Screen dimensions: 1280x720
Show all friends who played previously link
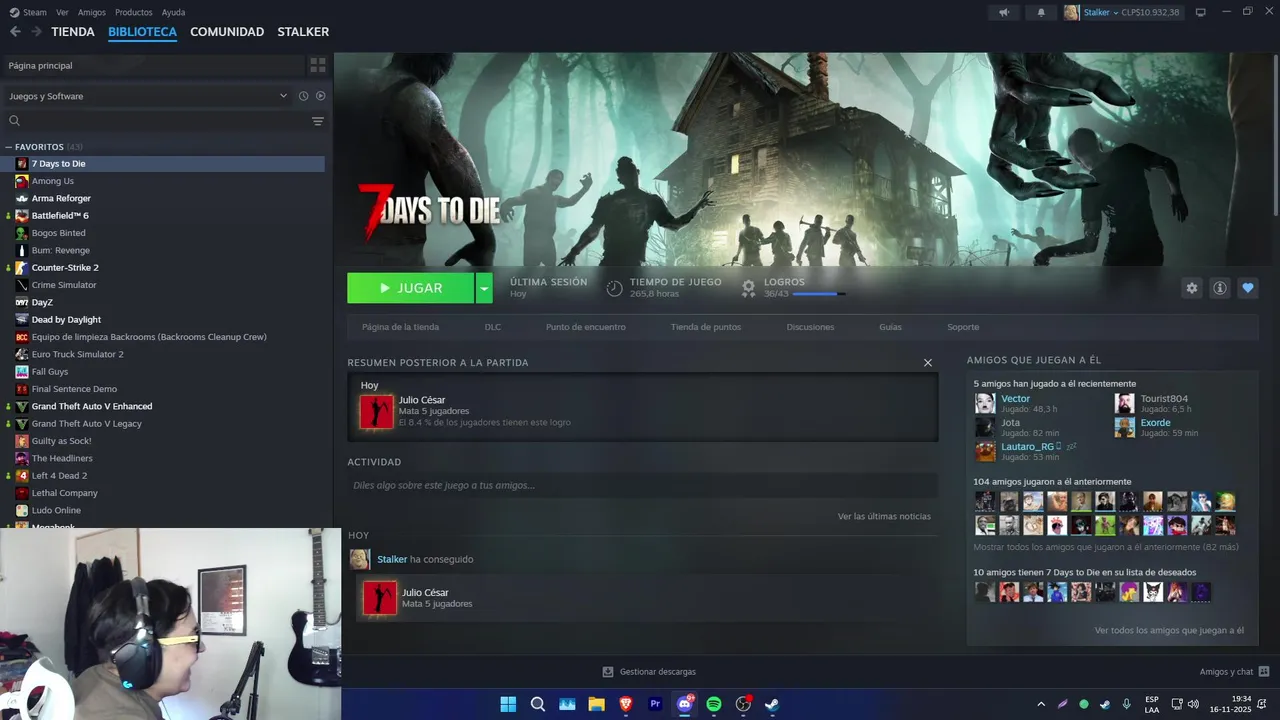[1106, 547]
